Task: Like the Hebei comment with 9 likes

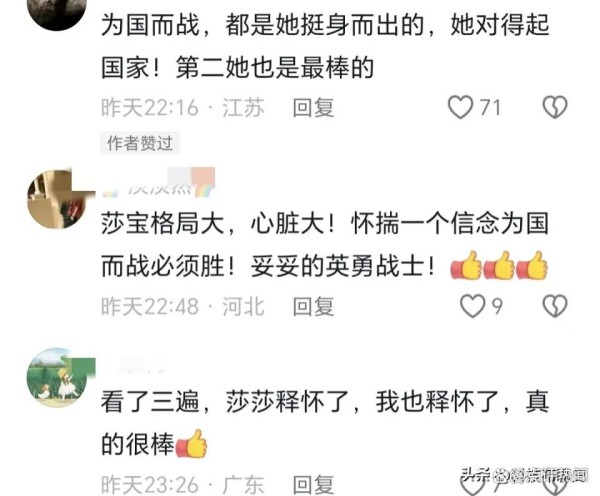Action: [x=472, y=306]
